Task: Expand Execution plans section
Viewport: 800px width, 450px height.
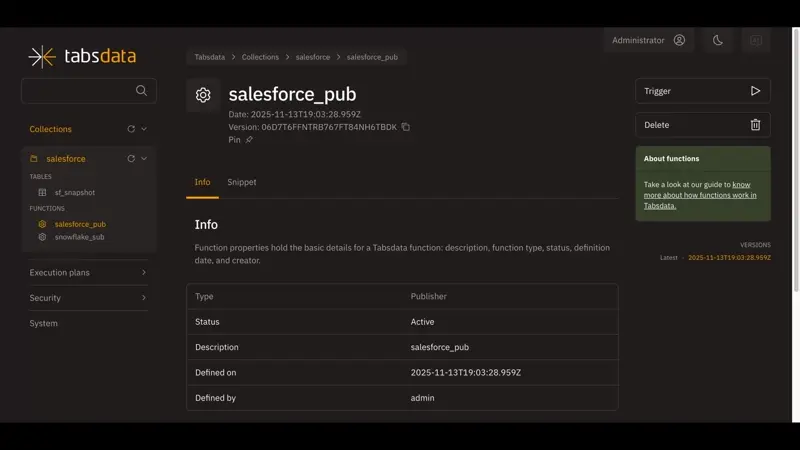Action: 88,272
